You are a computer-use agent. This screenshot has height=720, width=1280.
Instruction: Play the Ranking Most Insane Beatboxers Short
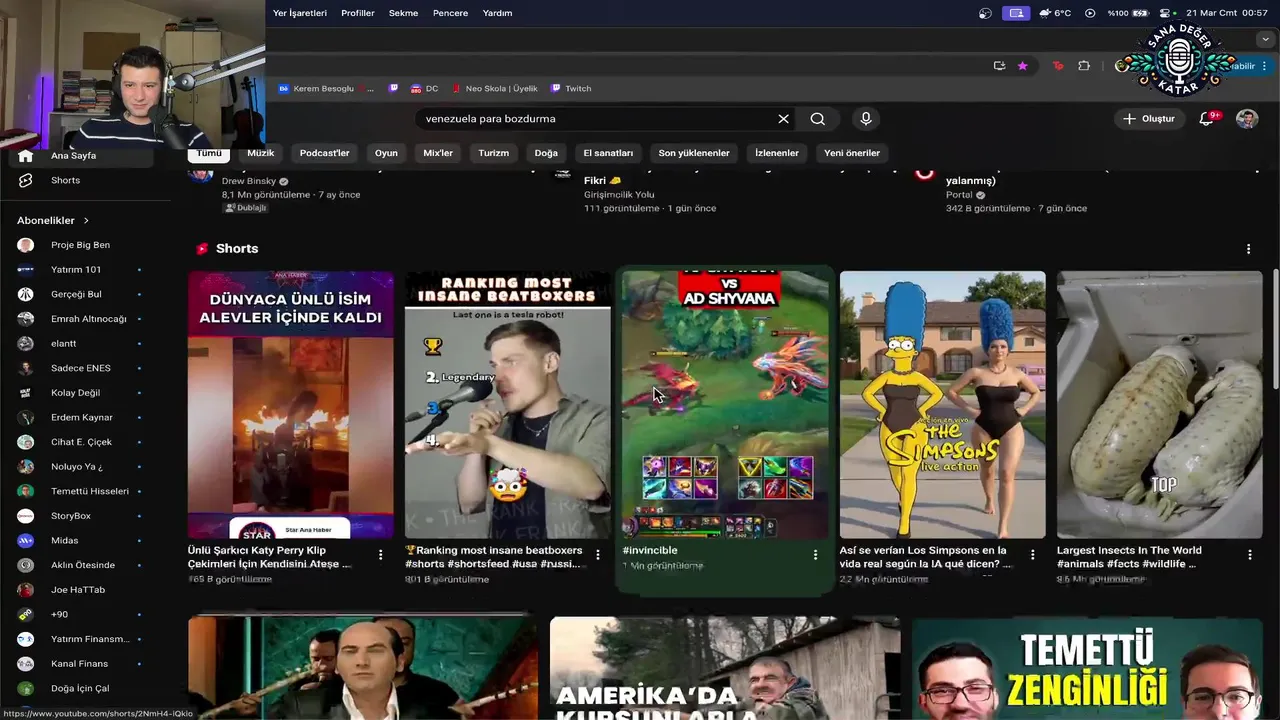pos(508,405)
